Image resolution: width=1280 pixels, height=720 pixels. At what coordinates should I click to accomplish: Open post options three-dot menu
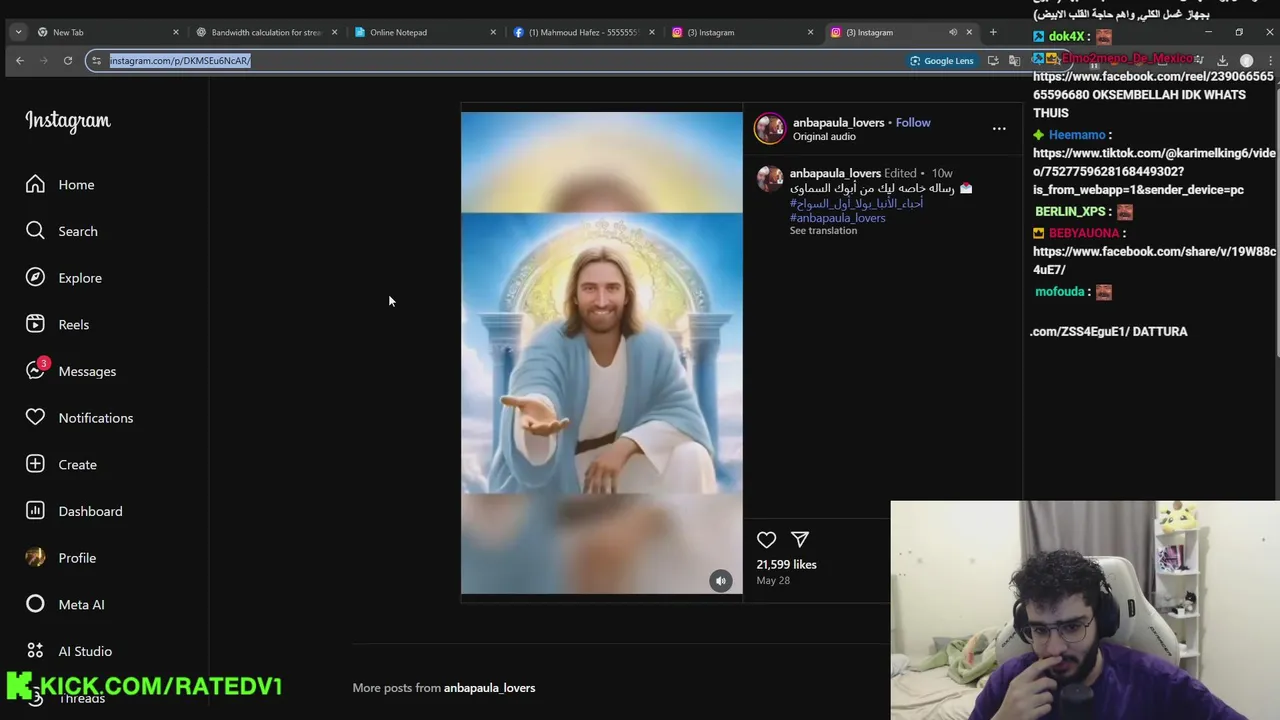(999, 128)
